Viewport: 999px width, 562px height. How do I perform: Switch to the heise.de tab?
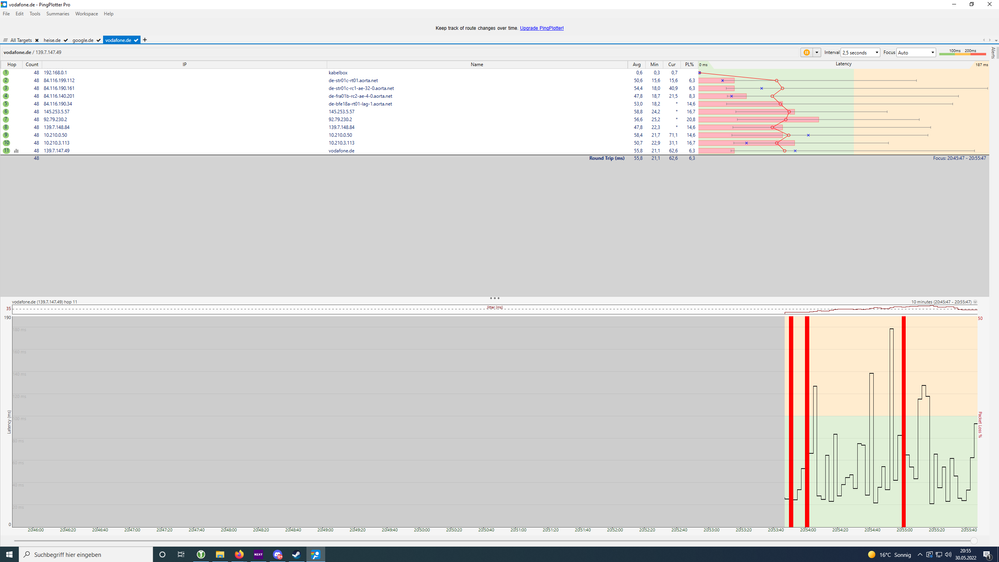pos(52,40)
